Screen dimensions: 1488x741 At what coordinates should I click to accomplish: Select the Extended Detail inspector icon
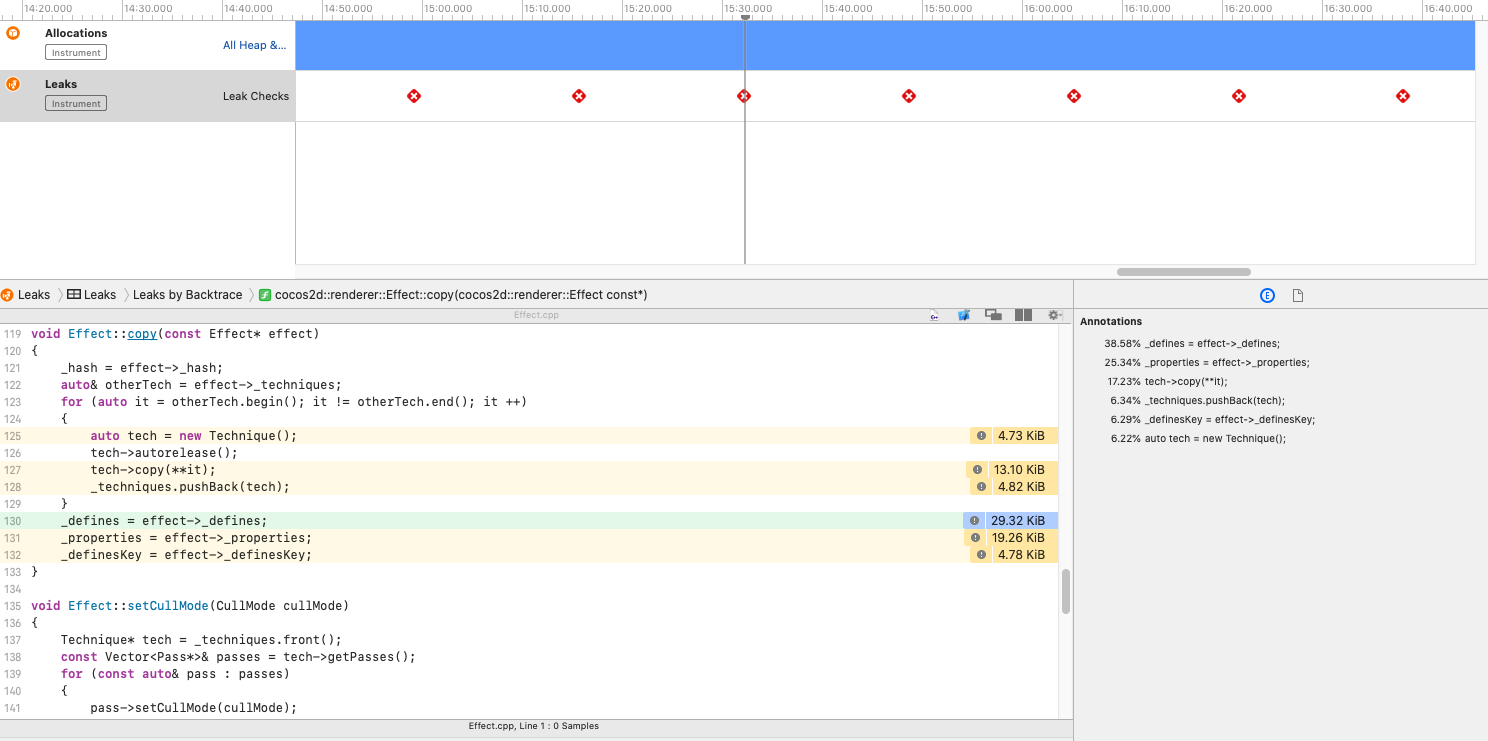click(x=1267, y=295)
